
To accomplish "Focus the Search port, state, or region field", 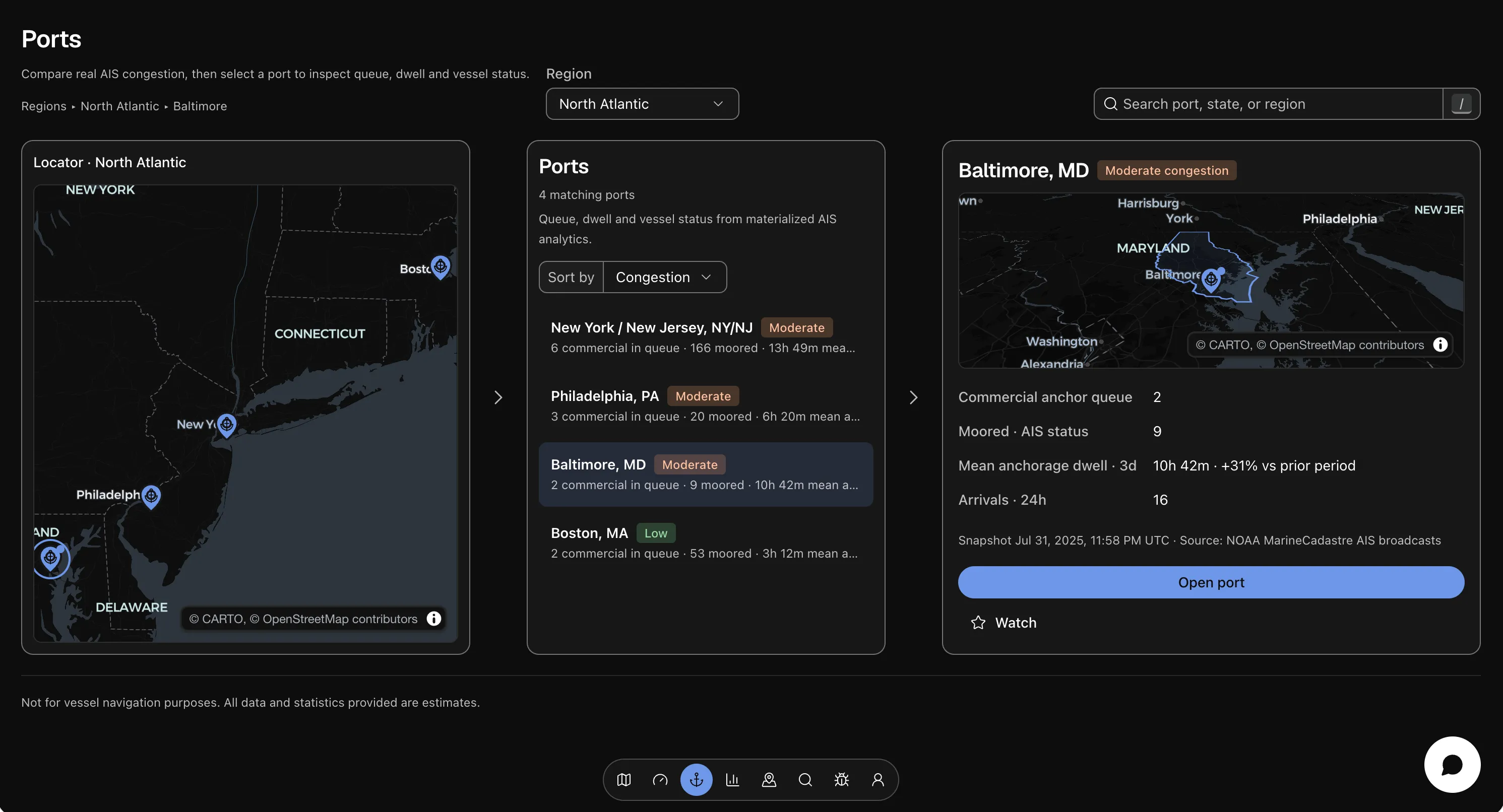I will (1269, 104).
